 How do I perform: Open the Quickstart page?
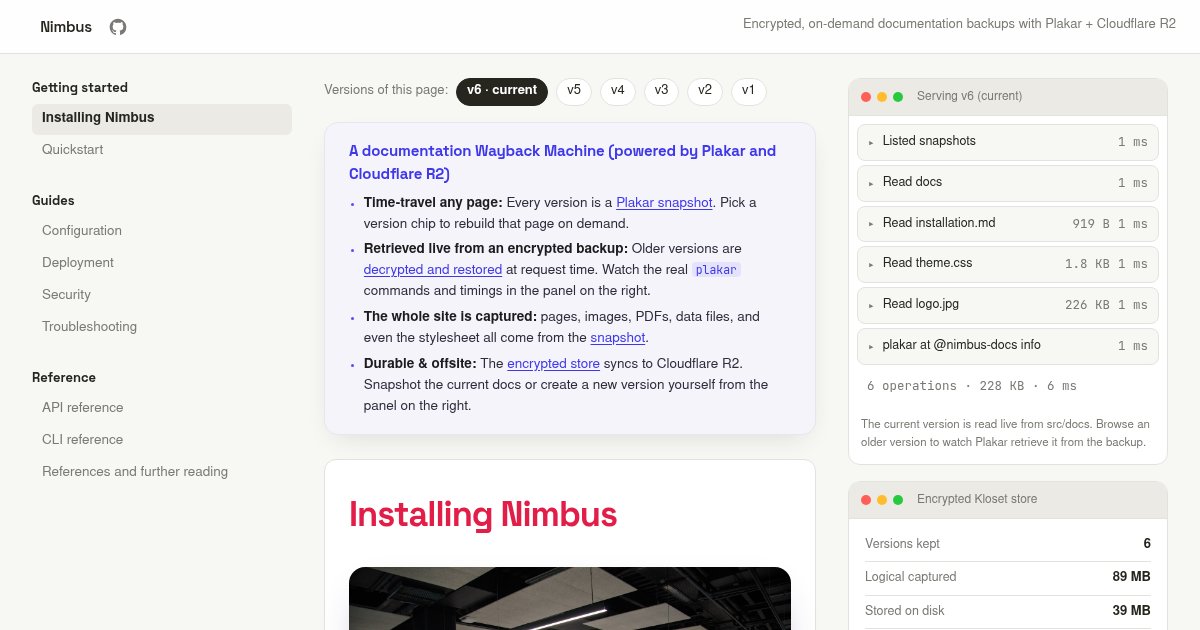[162, 150]
